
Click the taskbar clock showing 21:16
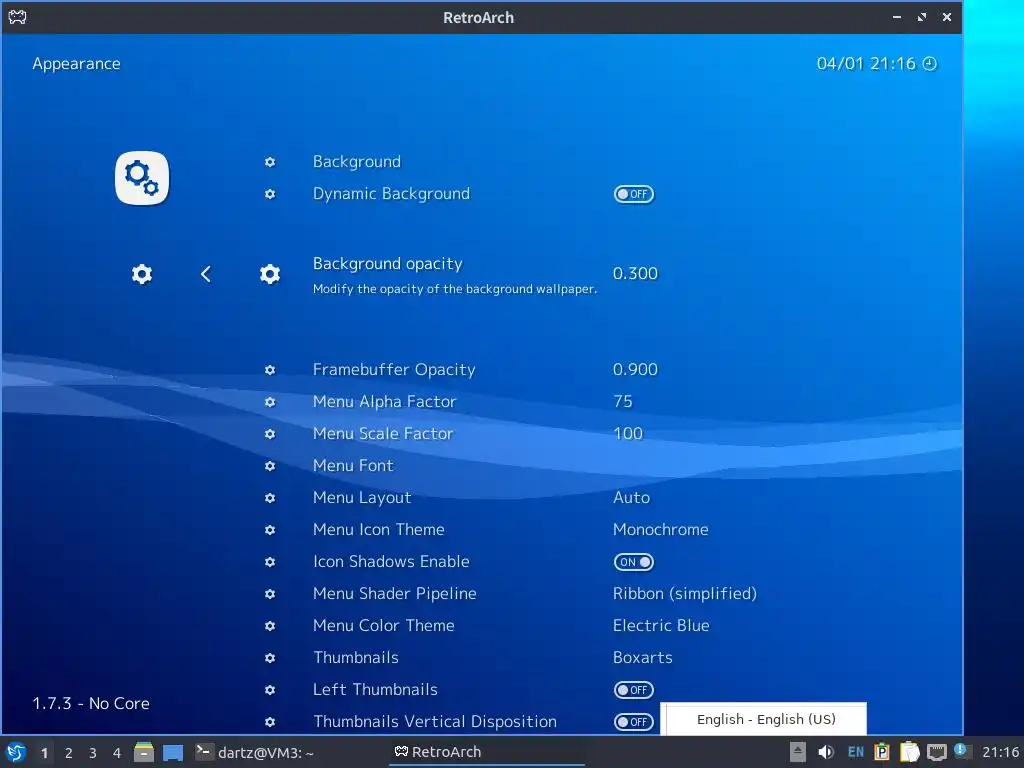1000,752
